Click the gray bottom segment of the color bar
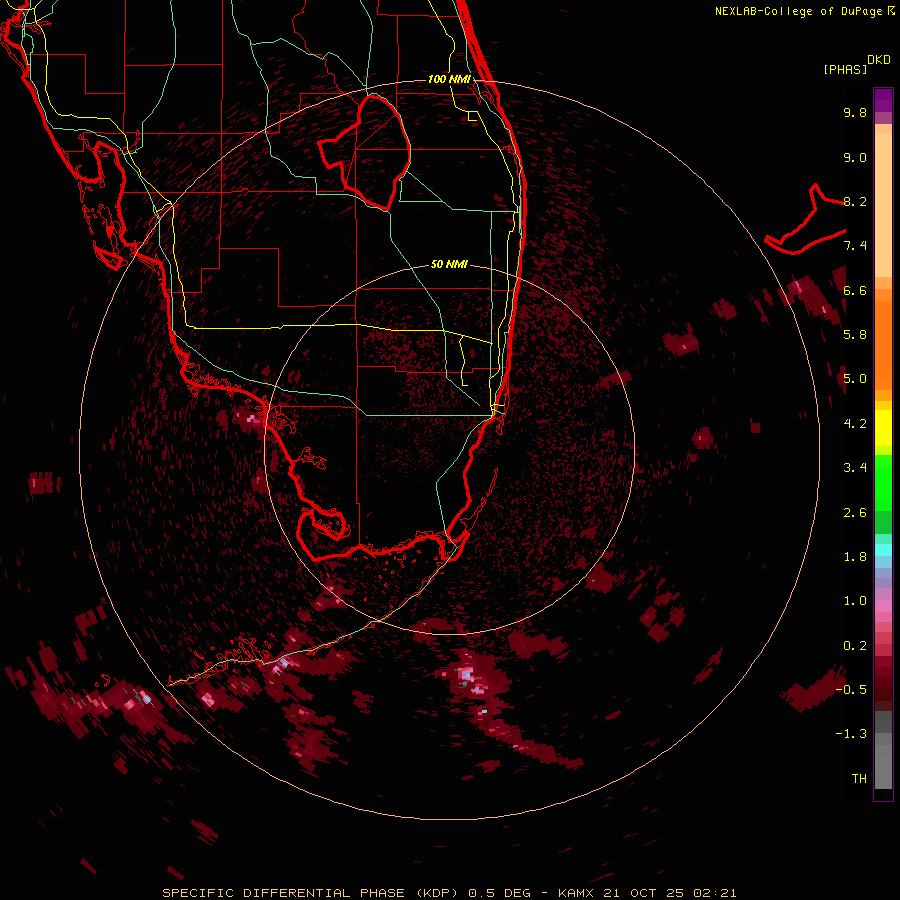Screen dimensions: 900x900 [883, 763]
